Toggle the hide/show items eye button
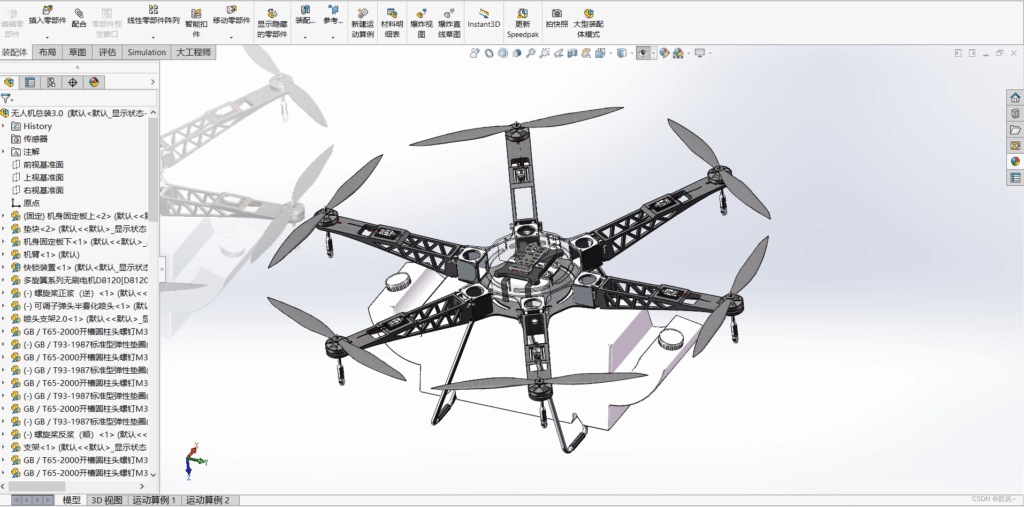This screenshot has width=1024, height=507. click(643, 53)
